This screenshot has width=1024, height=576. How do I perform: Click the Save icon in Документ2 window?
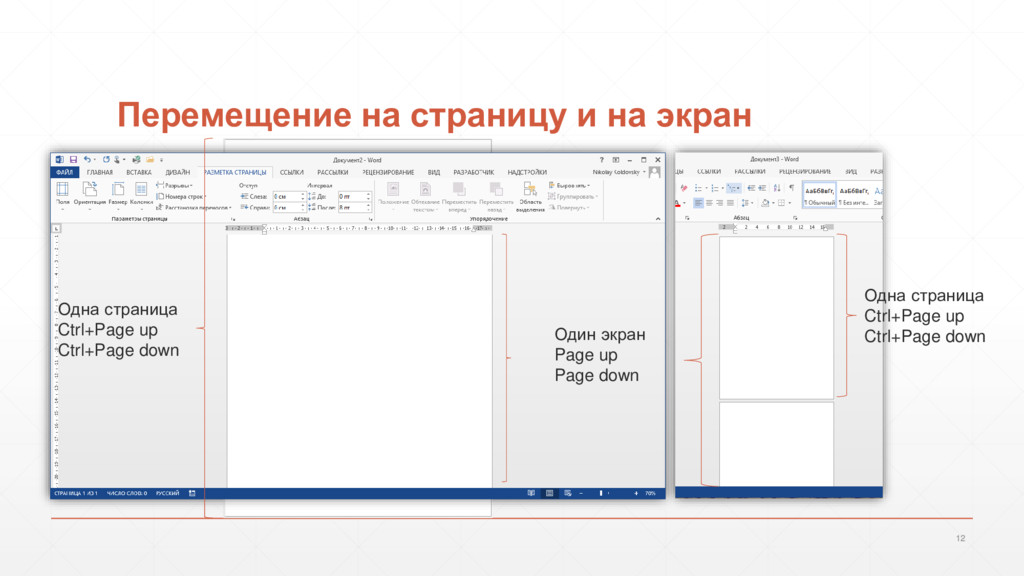pyautogui.click(x=73, y=159)
